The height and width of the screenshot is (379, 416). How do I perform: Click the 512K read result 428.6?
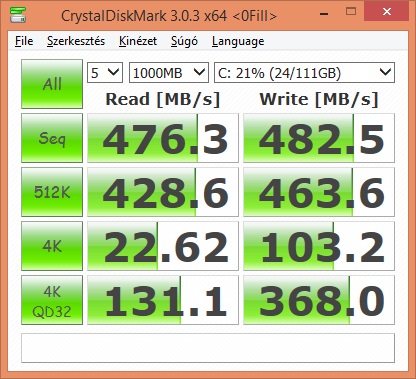163,192
